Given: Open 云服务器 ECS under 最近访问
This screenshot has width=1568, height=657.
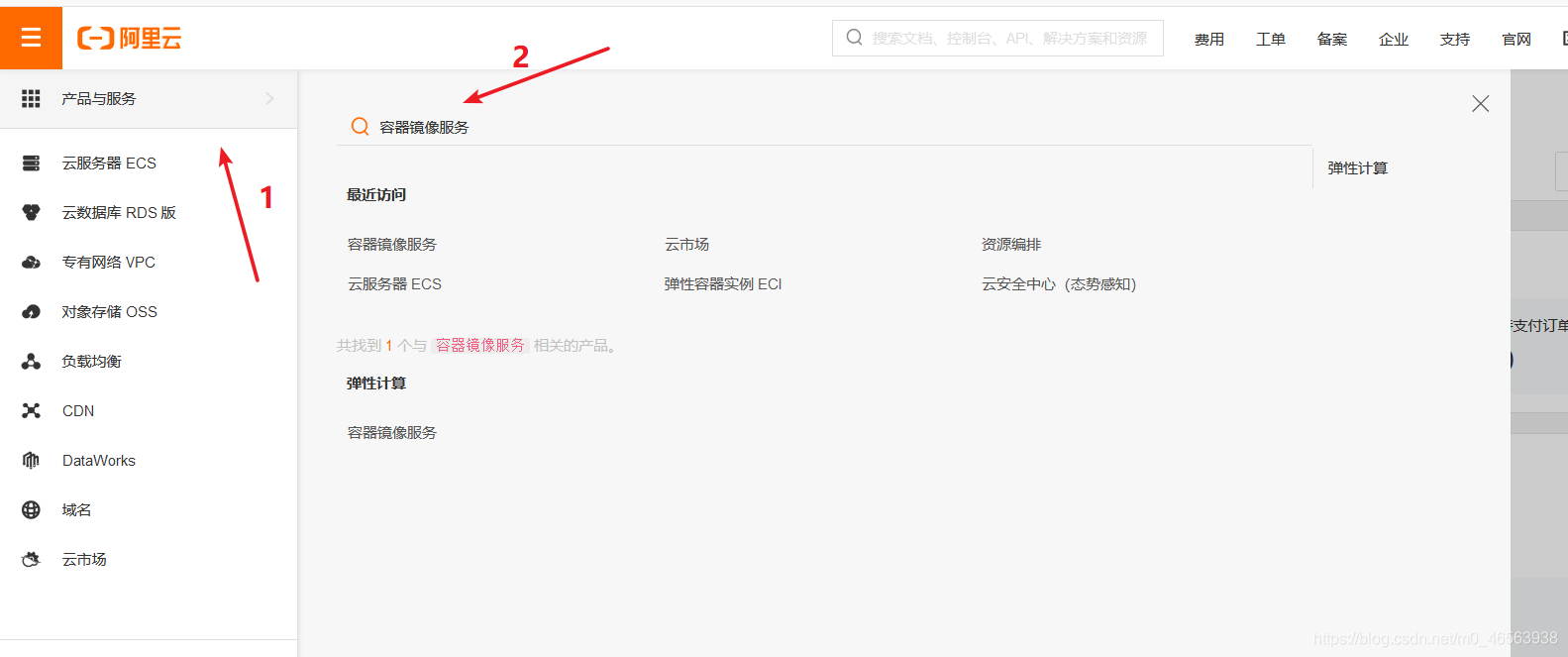Looking at the screenshot, I should pos(394,283).
